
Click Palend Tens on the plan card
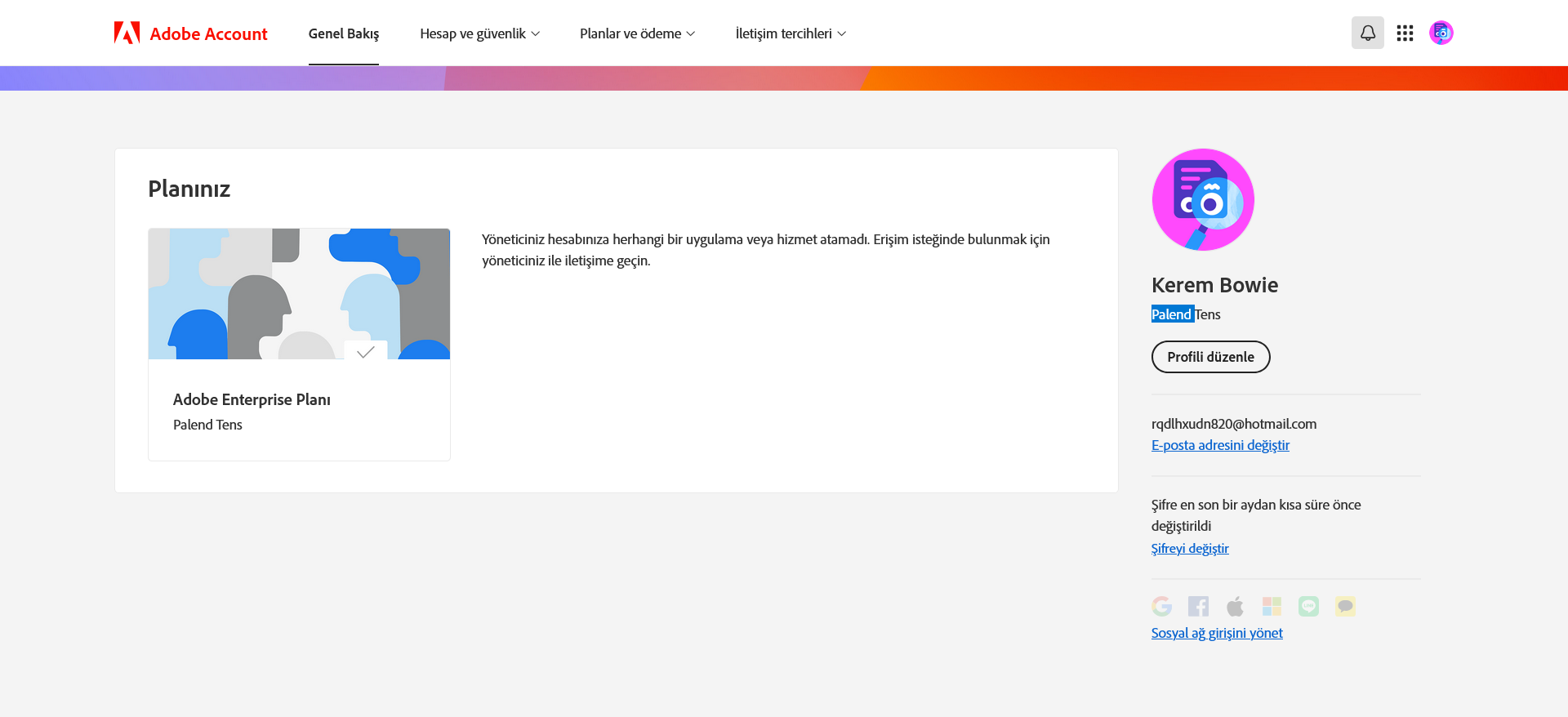point(207,425)
